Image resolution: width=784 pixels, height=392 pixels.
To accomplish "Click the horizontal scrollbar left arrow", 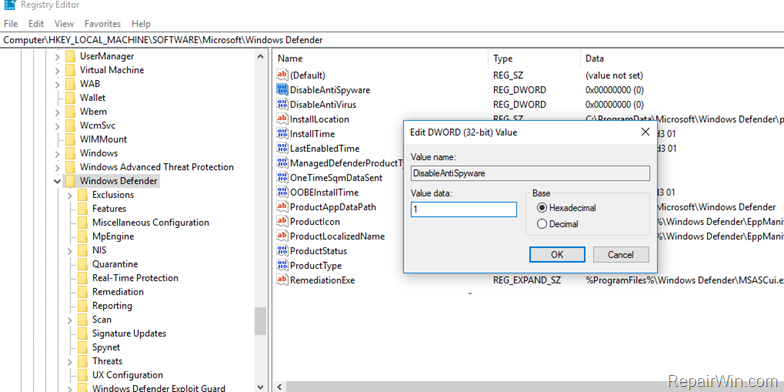I will [x=279, y=386].
